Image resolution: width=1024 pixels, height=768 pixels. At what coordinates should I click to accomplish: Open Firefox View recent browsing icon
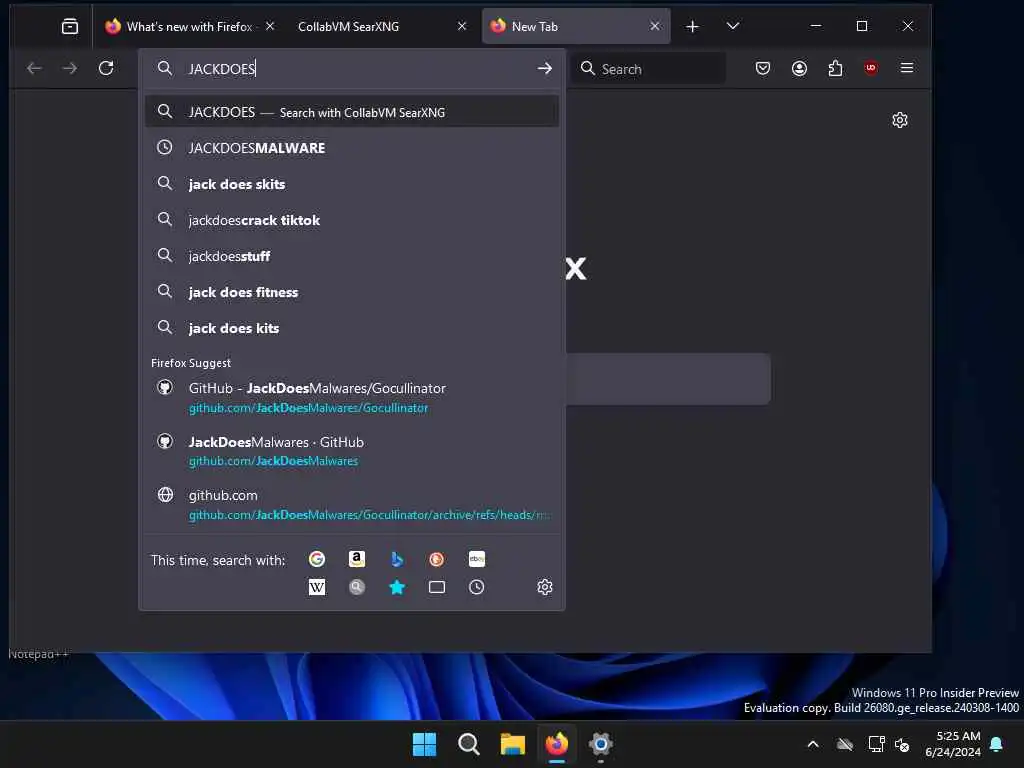(70, 26)
